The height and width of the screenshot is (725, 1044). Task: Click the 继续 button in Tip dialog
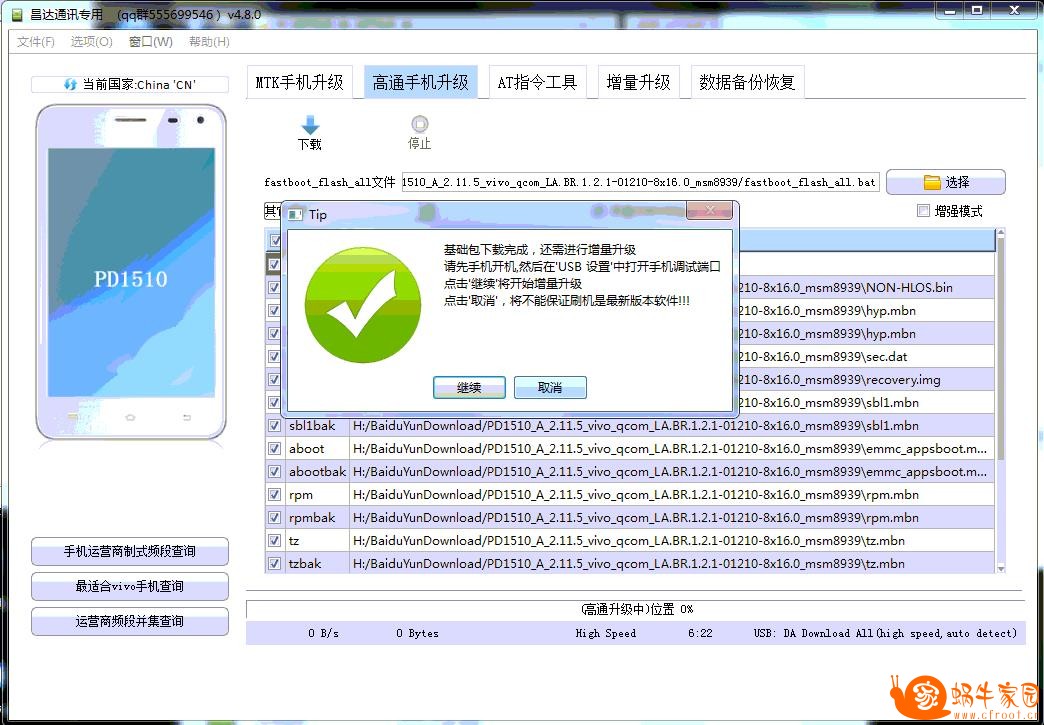pyautogui.click(x=469, y=387)
